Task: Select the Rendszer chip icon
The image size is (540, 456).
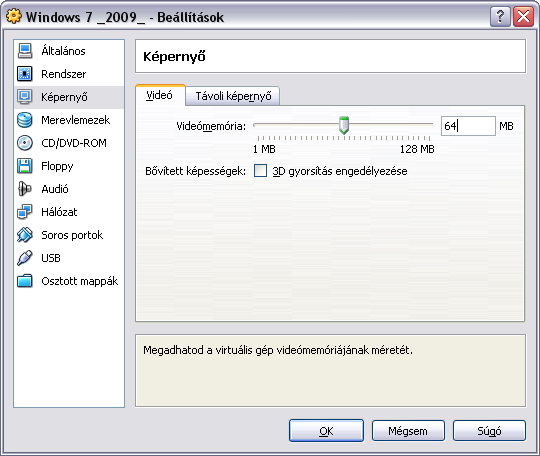Action: [25, 74]
